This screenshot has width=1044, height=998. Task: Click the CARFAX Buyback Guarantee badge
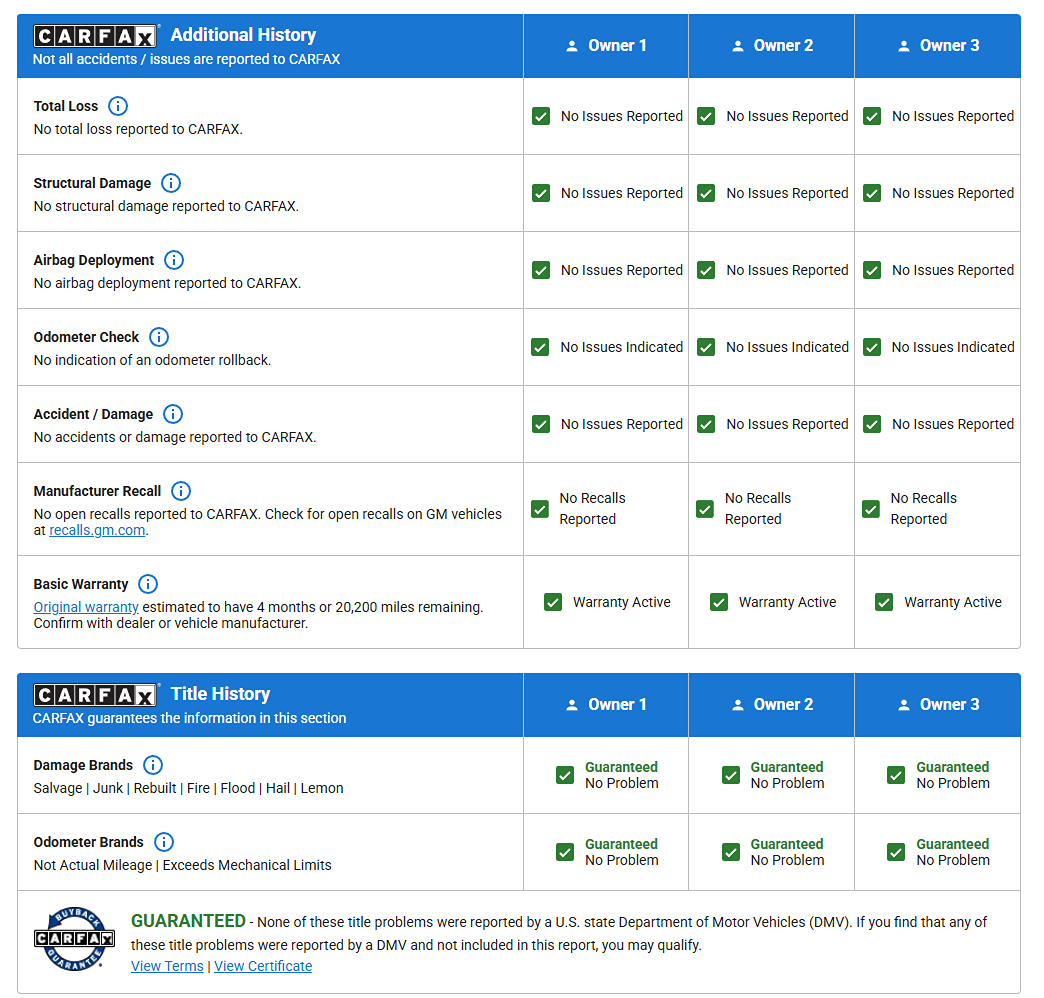tap(75, 939)
